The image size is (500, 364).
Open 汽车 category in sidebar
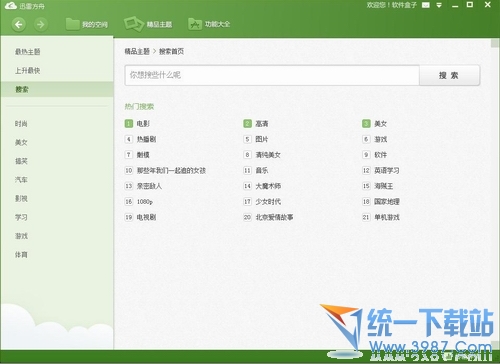coord(21,180)
